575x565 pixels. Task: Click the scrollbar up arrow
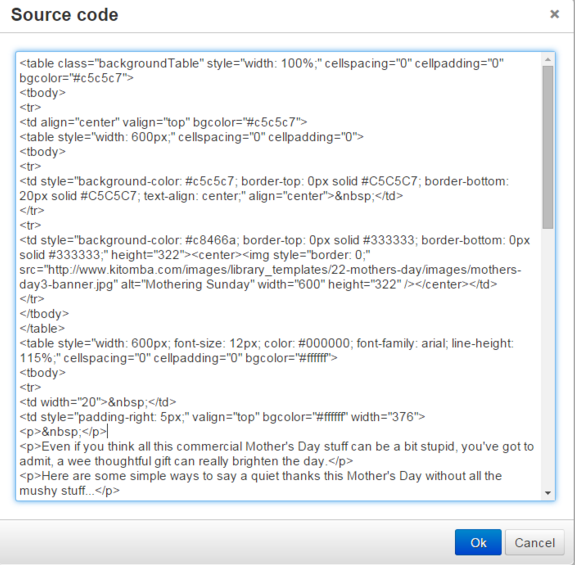pos(548,59)
